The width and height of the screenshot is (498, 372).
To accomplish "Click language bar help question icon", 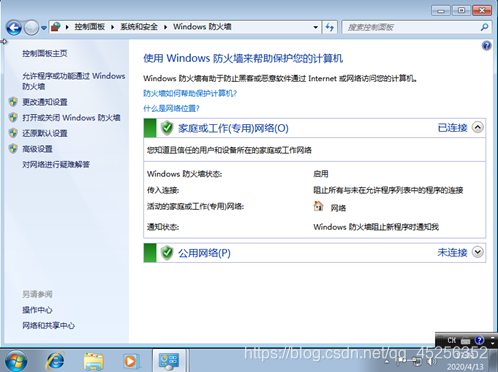I will (479, 340).
